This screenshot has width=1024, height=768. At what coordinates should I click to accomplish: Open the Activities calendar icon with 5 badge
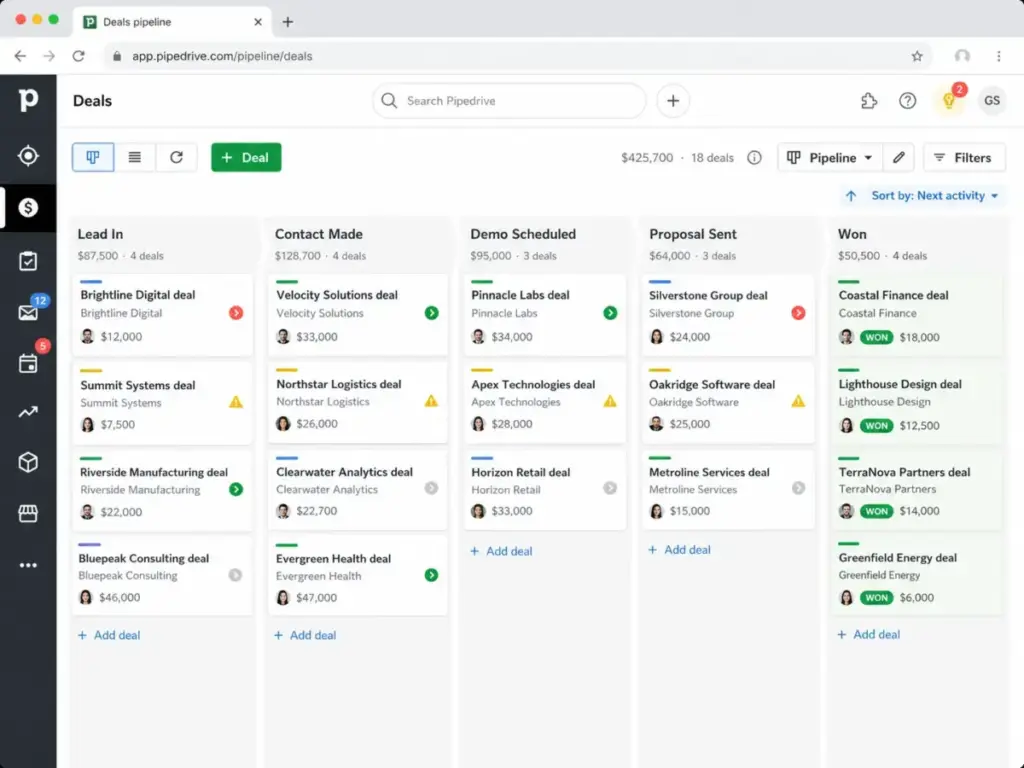pyautogui.click(x=28, y=363)
